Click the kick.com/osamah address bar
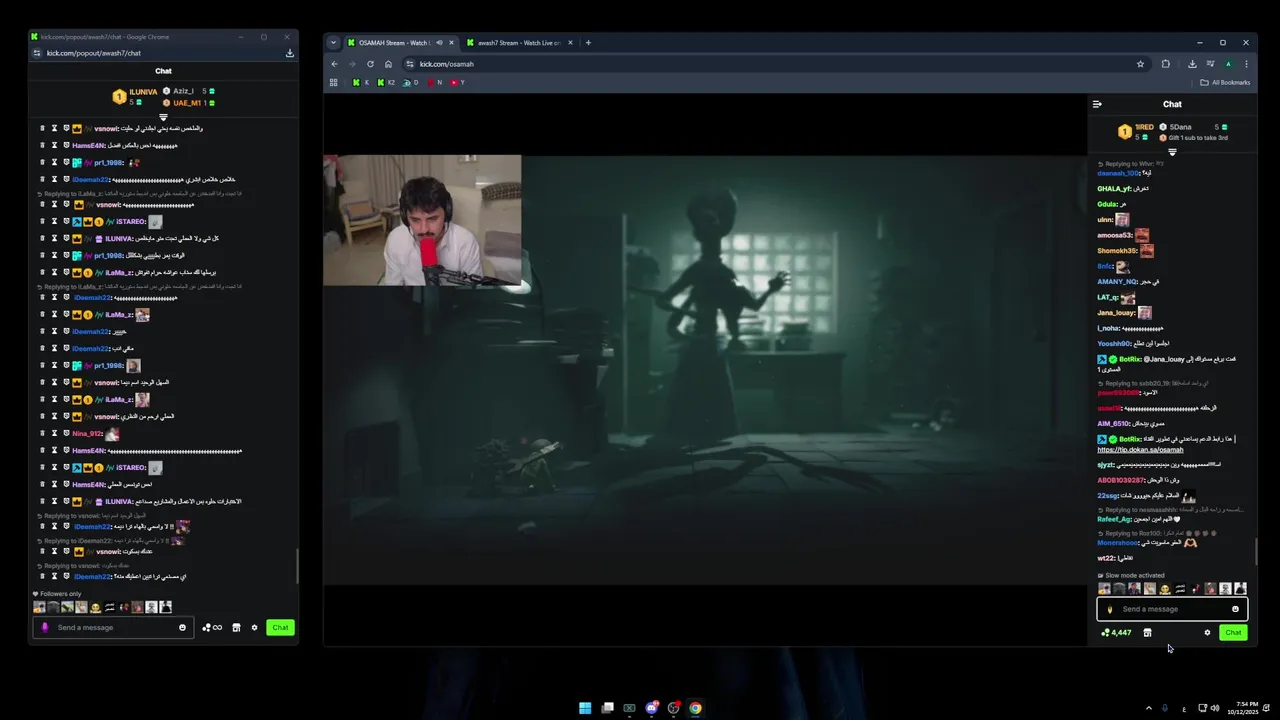This screenshot has height=720, width=1280. click(x=770, y=64)
